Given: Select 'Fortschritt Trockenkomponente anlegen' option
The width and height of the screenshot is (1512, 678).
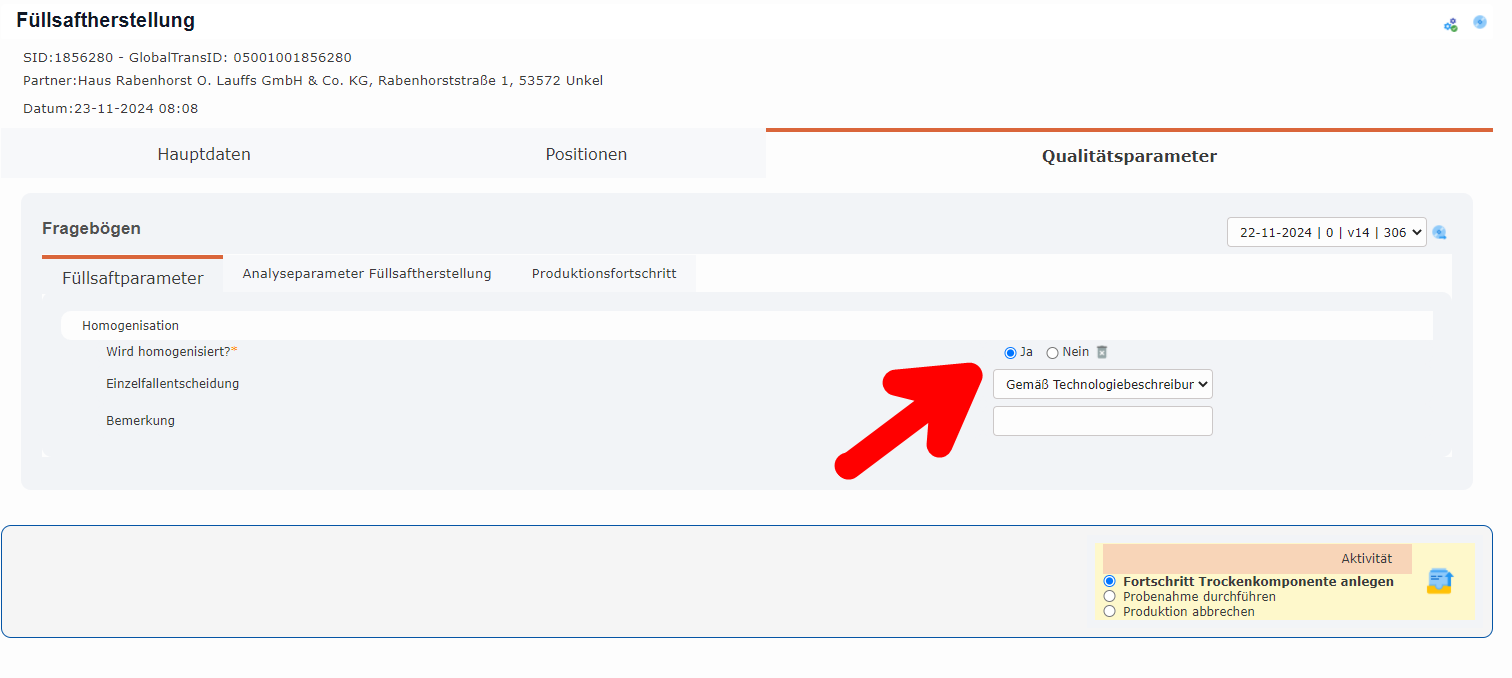Looking at the screenshot, I should click(1109, 580).
